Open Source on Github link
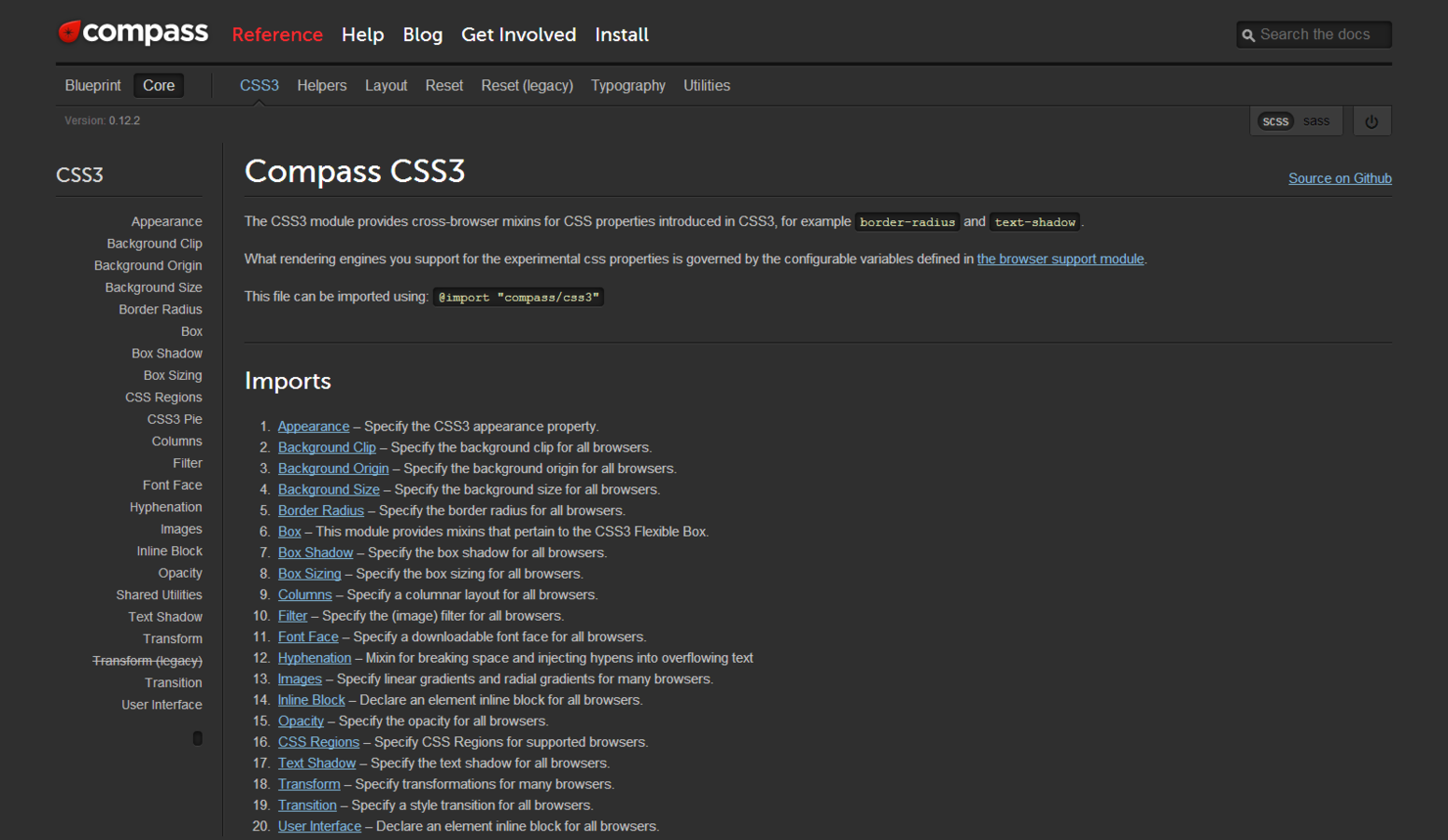 tap(1340, 178)
